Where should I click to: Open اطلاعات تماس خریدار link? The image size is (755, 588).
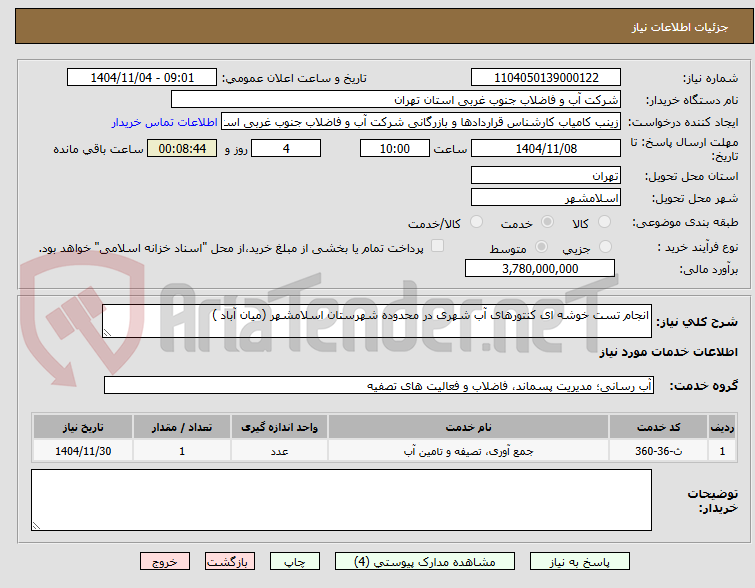coord(165,122)
